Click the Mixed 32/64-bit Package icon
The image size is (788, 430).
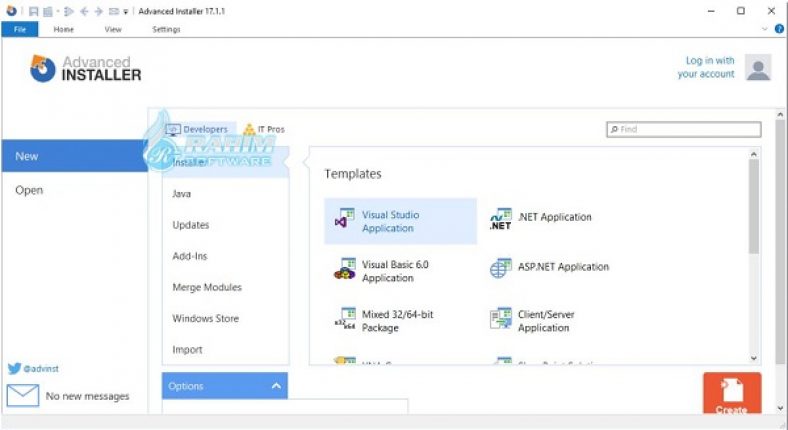pyautogui.click(x=345, y=318)
